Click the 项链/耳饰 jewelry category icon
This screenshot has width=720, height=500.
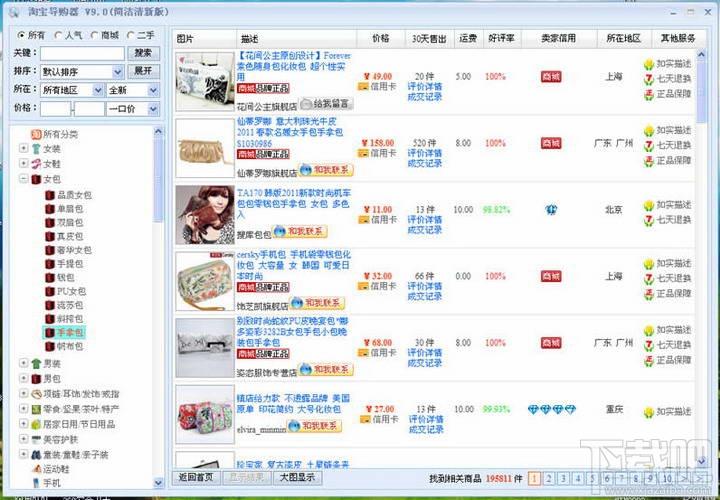click(x=36, y=394)
